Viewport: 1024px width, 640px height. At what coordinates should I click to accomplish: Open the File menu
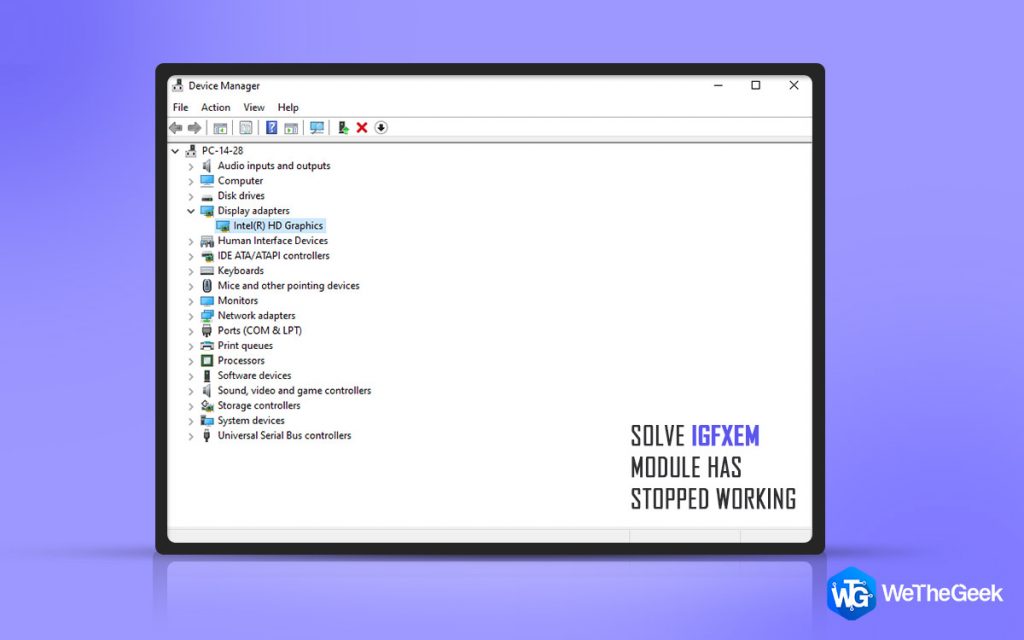[180, 108]
